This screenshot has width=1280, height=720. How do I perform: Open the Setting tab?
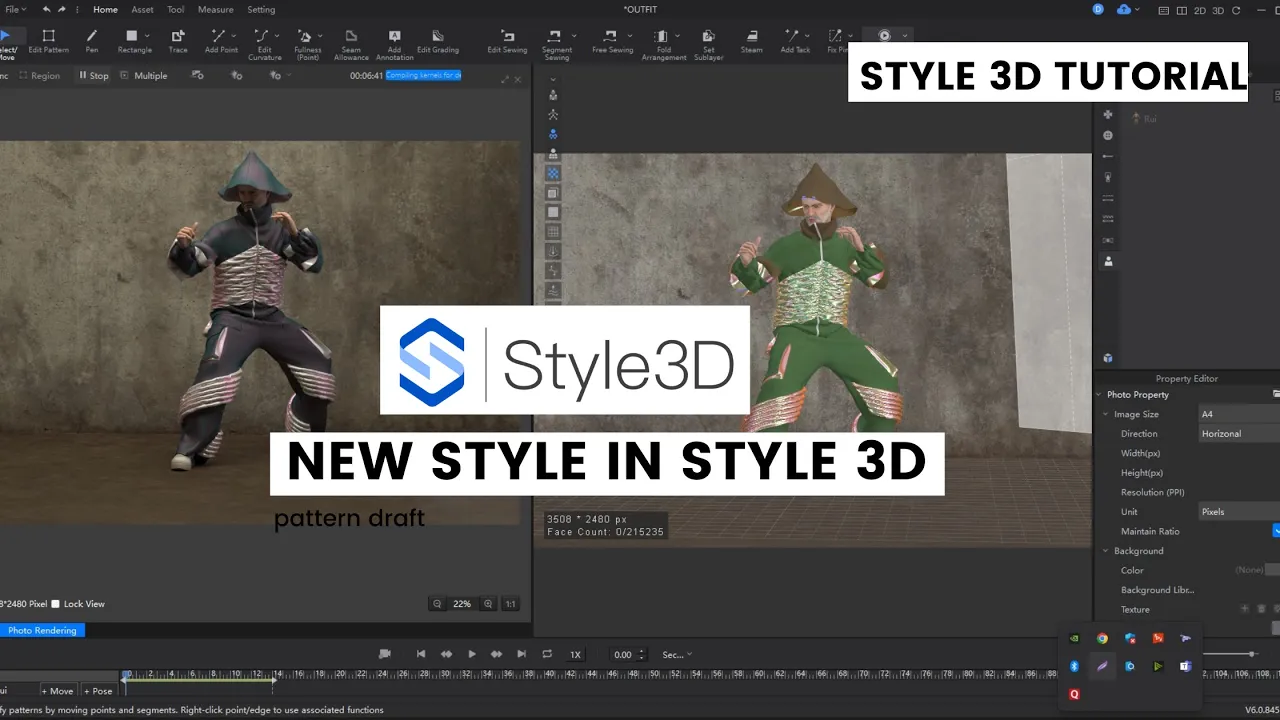pos(261,9)
